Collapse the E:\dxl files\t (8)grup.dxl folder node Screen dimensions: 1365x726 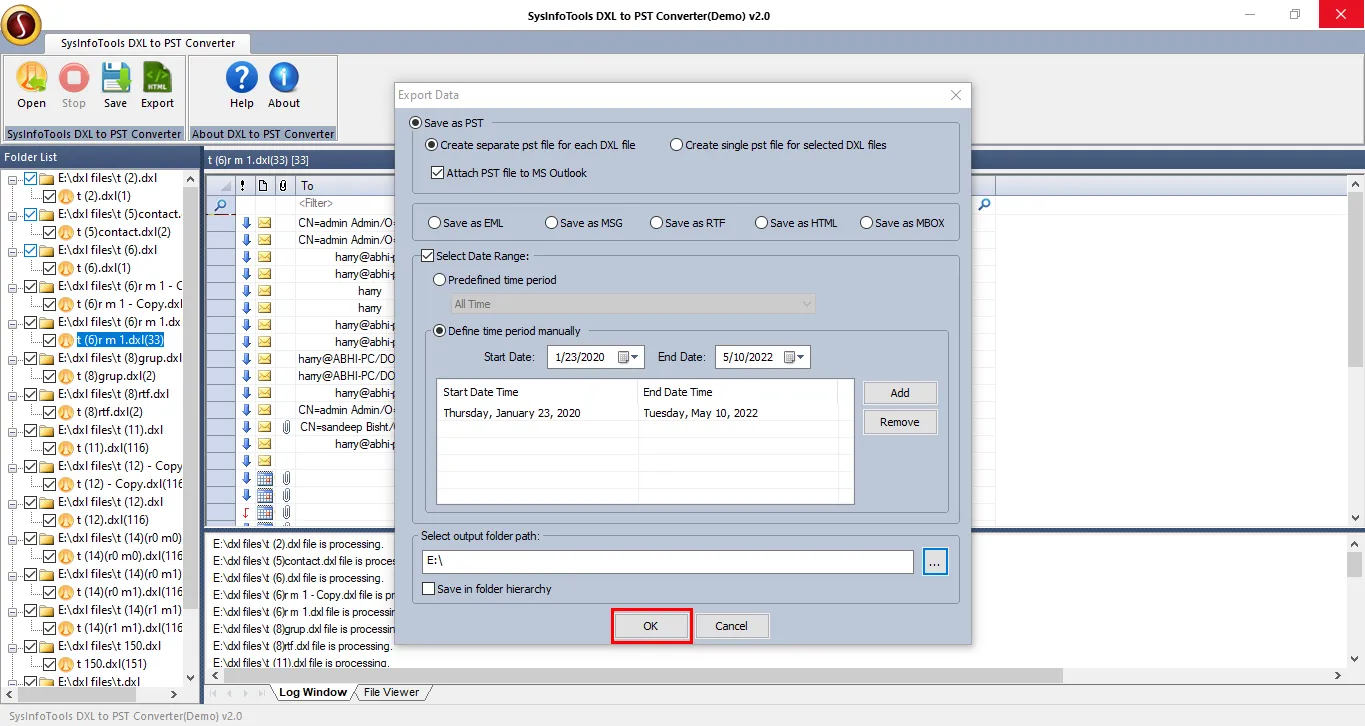[13, 358]
